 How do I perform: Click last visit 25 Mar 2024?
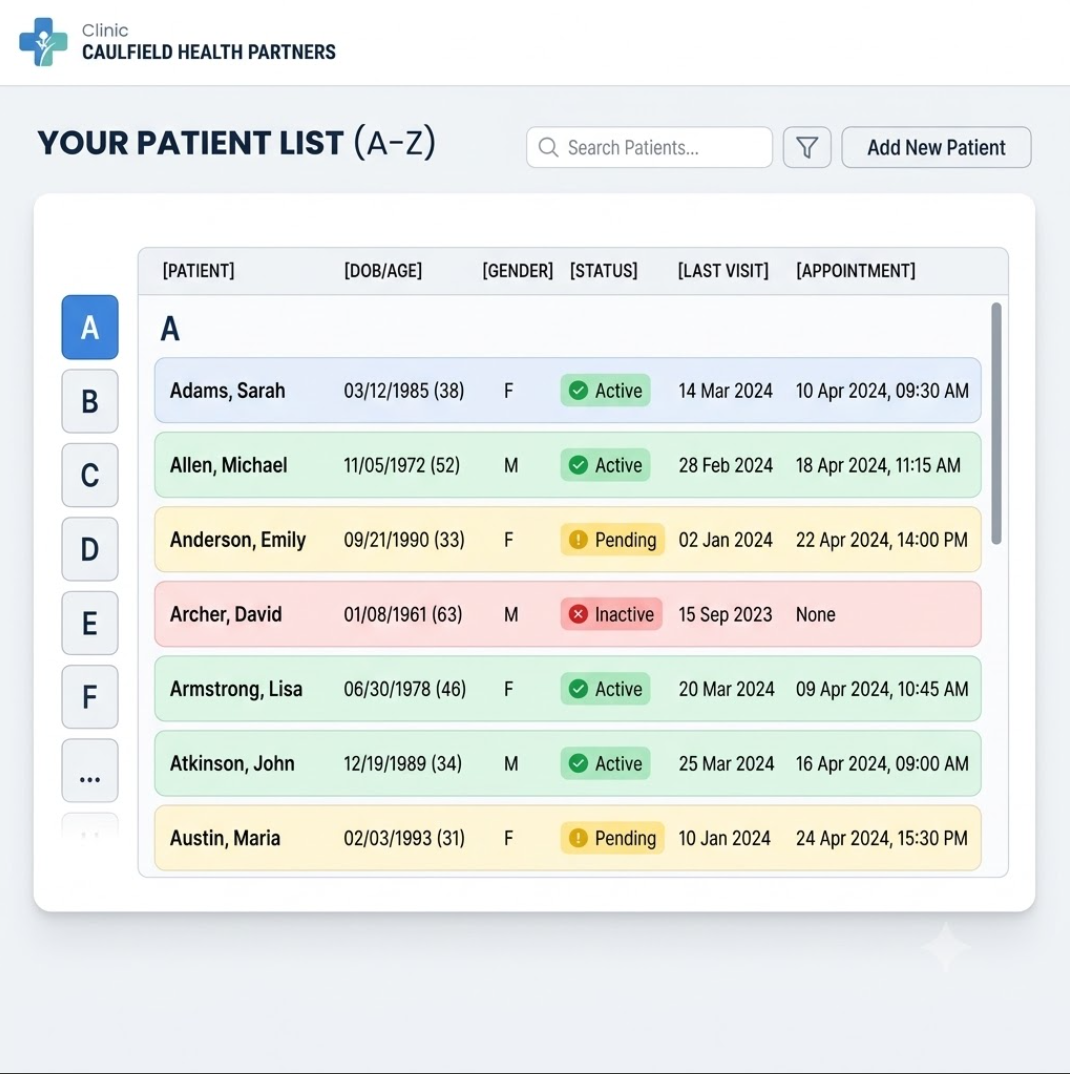click(726, 764)
